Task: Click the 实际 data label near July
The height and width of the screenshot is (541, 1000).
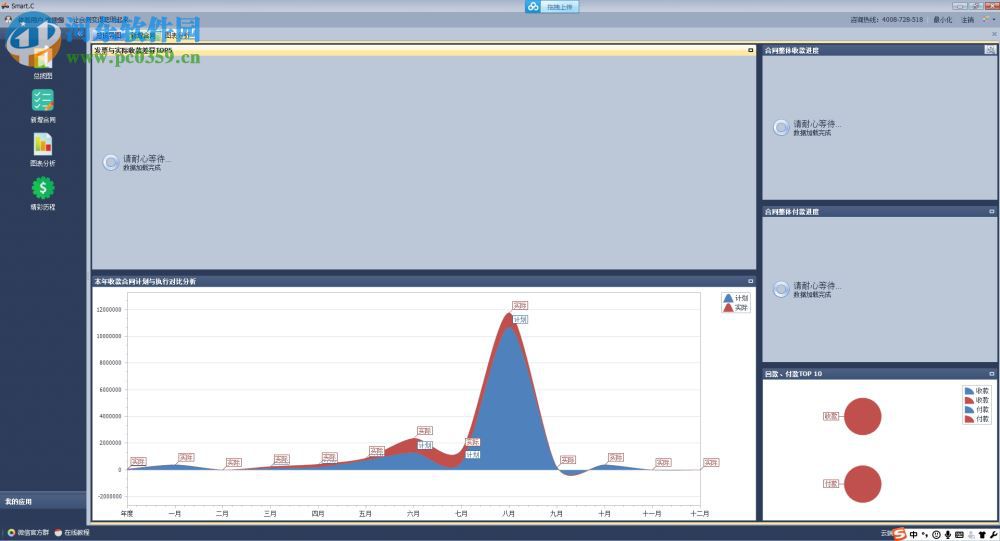Action: (472, 442)
